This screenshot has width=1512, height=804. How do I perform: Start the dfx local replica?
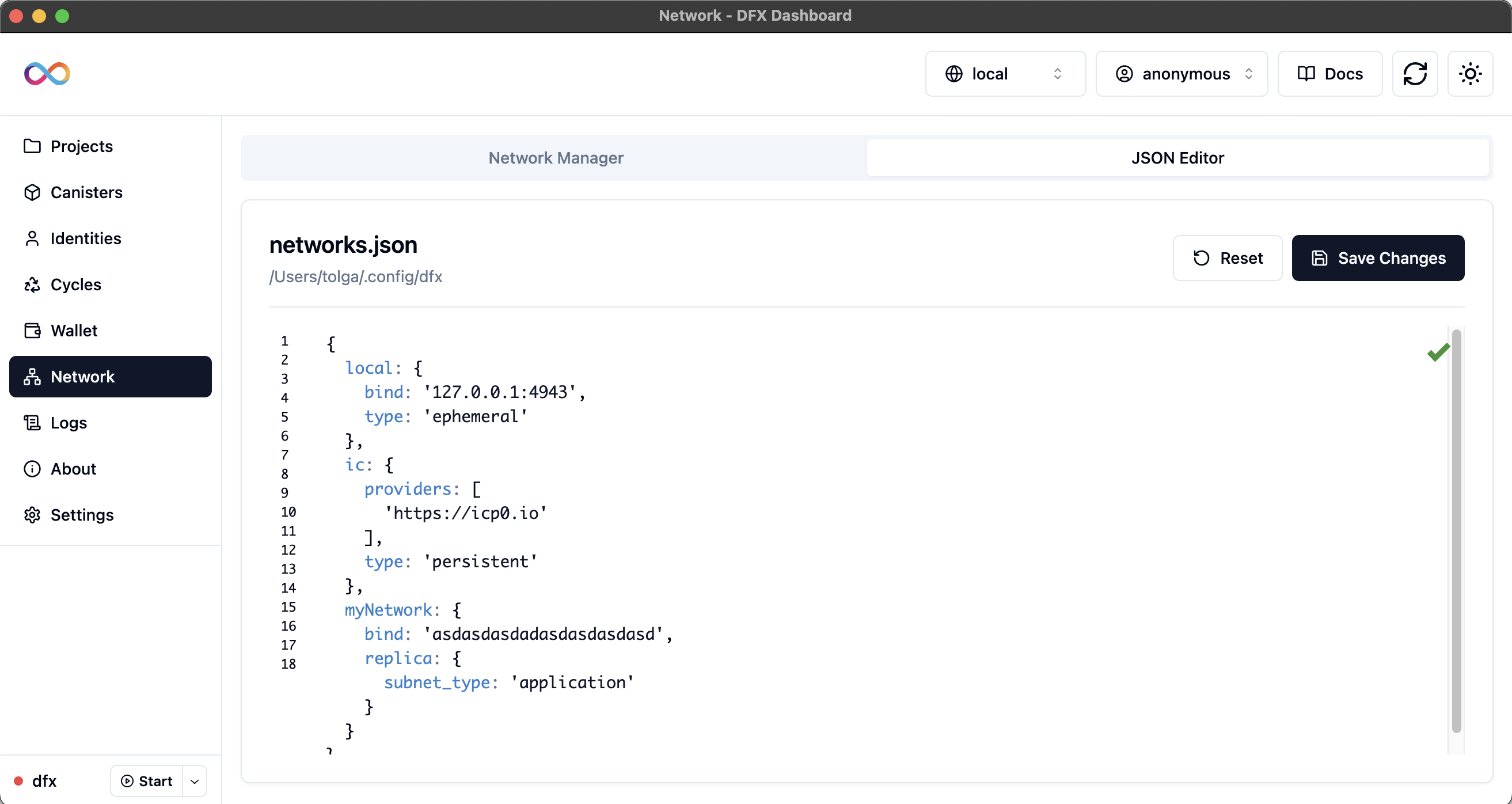pos(146,781)
